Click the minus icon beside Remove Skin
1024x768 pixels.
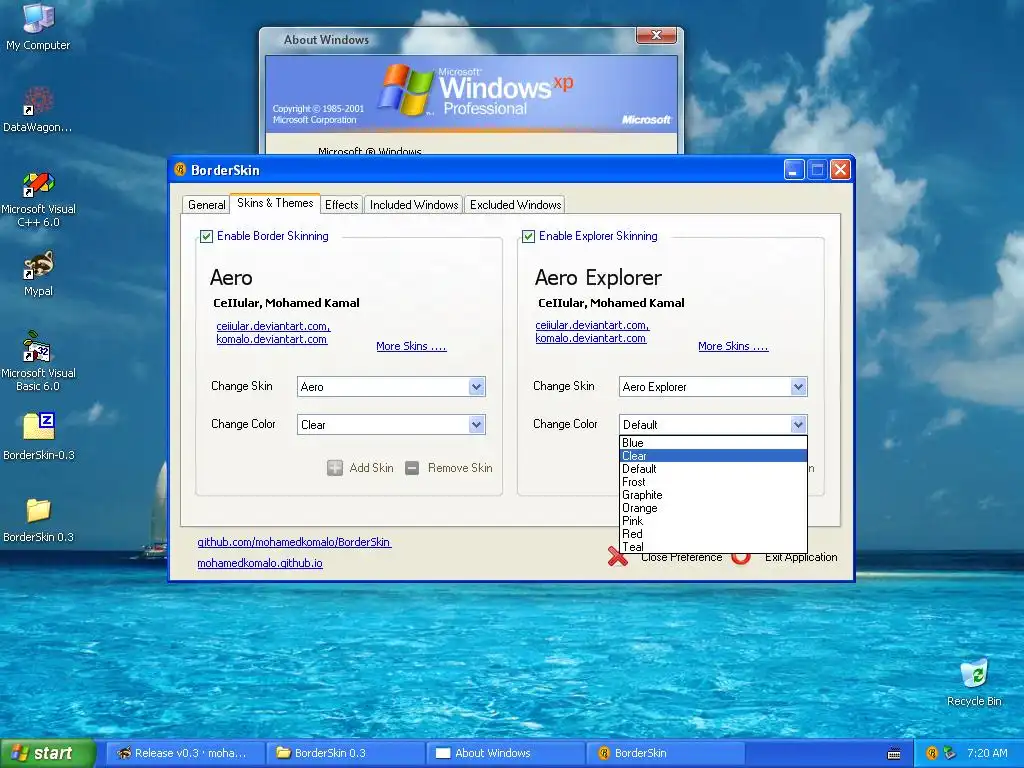coord(411,468)
